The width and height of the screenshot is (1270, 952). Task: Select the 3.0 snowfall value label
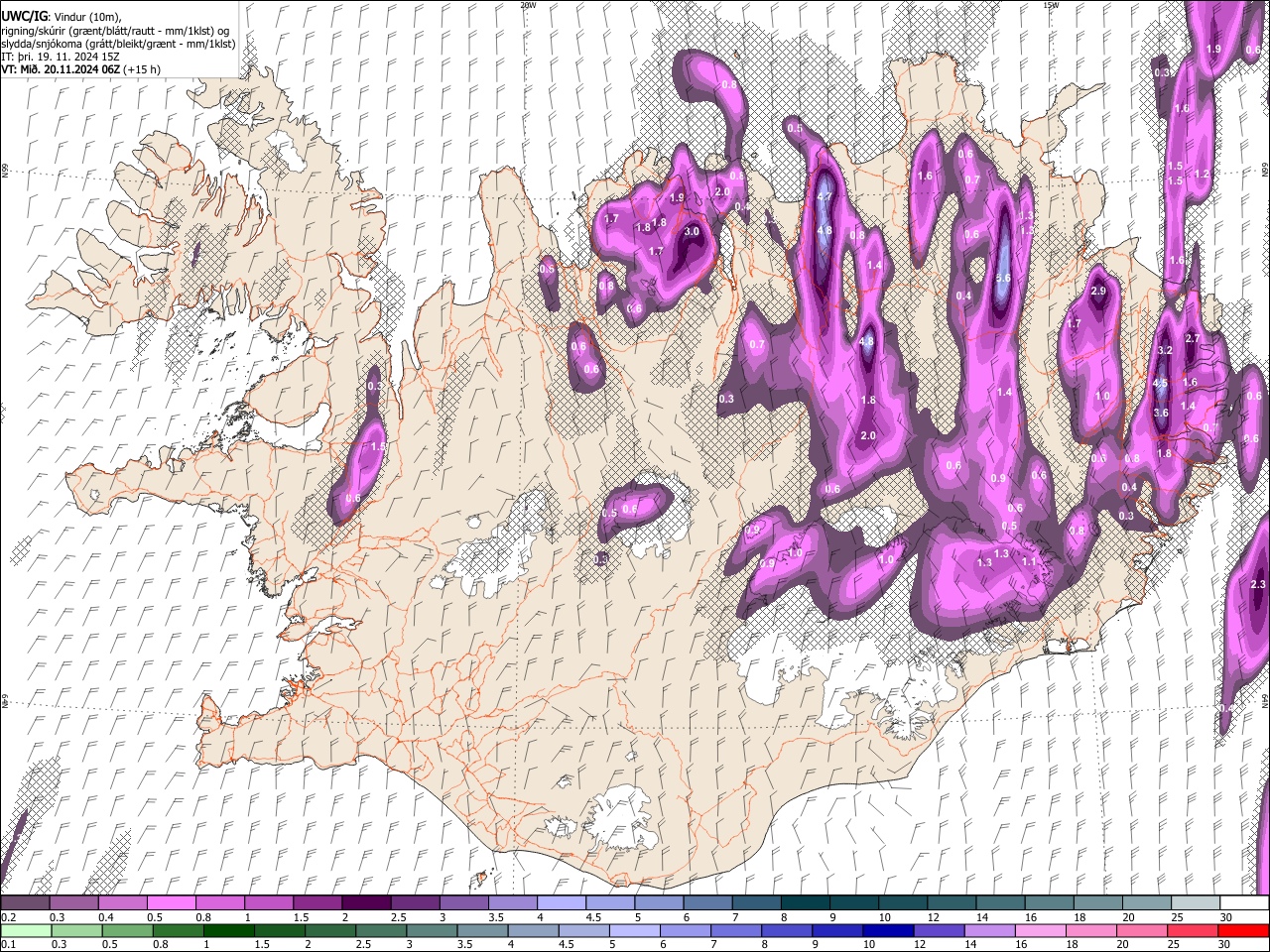pyautogui.click(x=693, y=232)
